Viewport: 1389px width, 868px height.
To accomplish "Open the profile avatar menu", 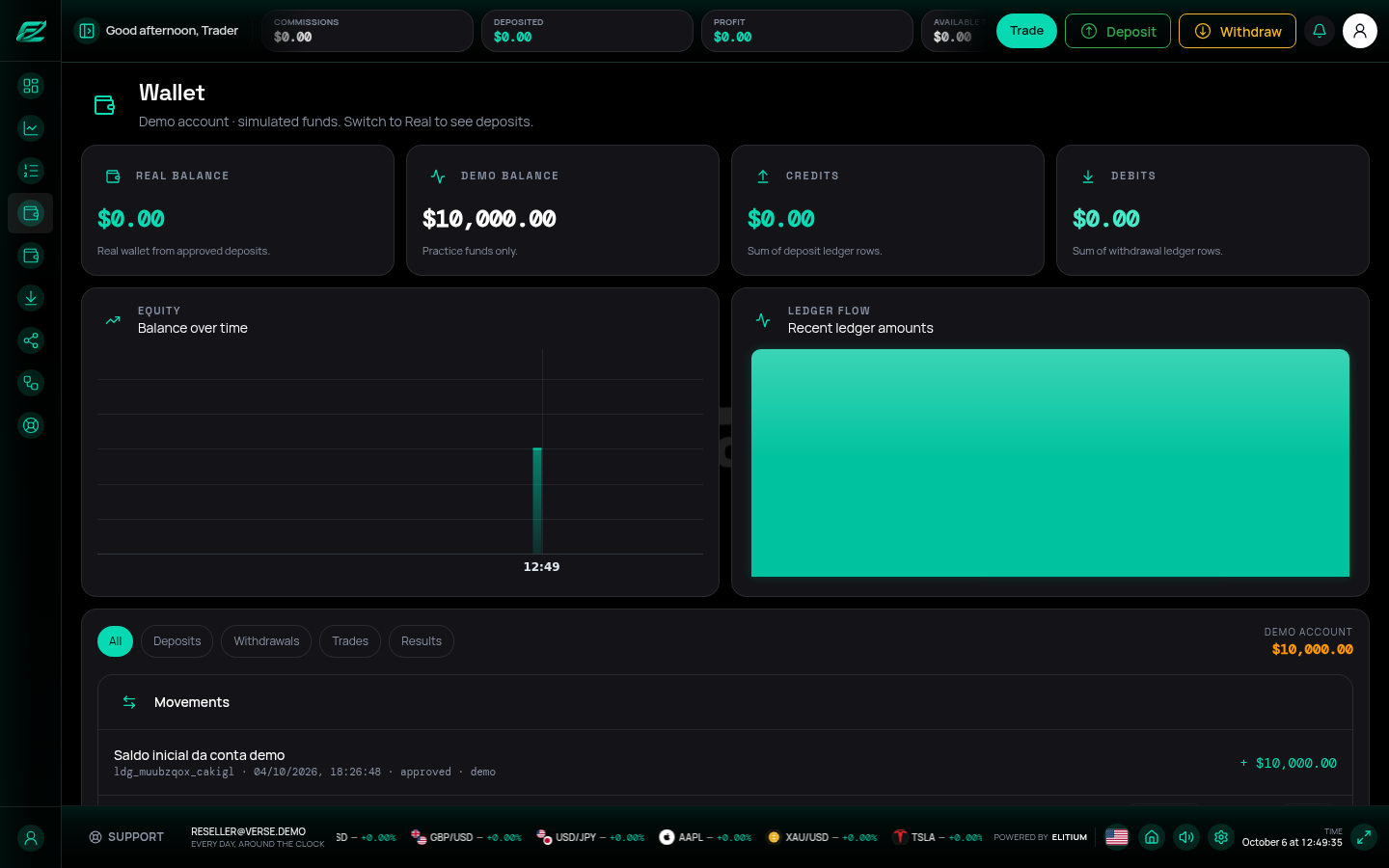I will [1360, 31].
